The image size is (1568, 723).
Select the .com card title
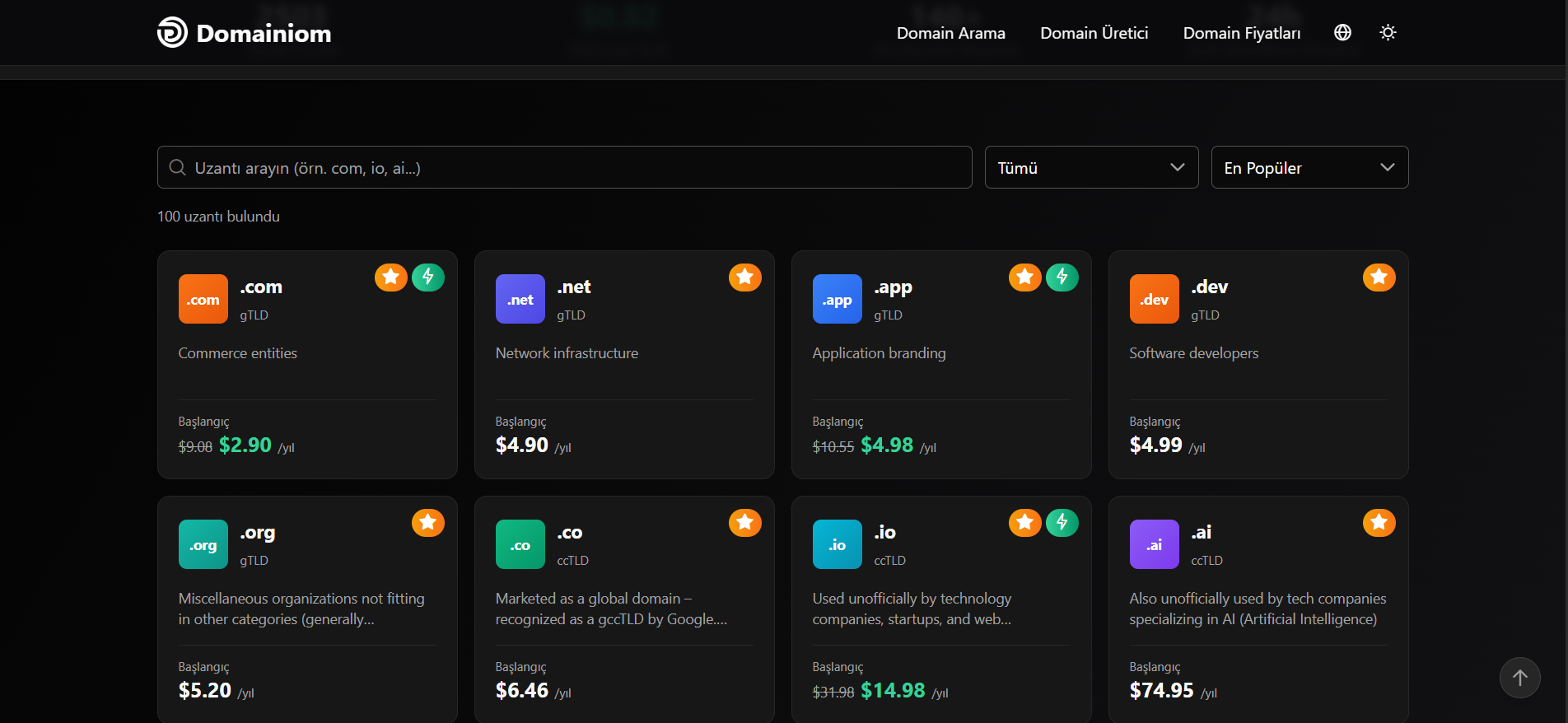(261, 287)
